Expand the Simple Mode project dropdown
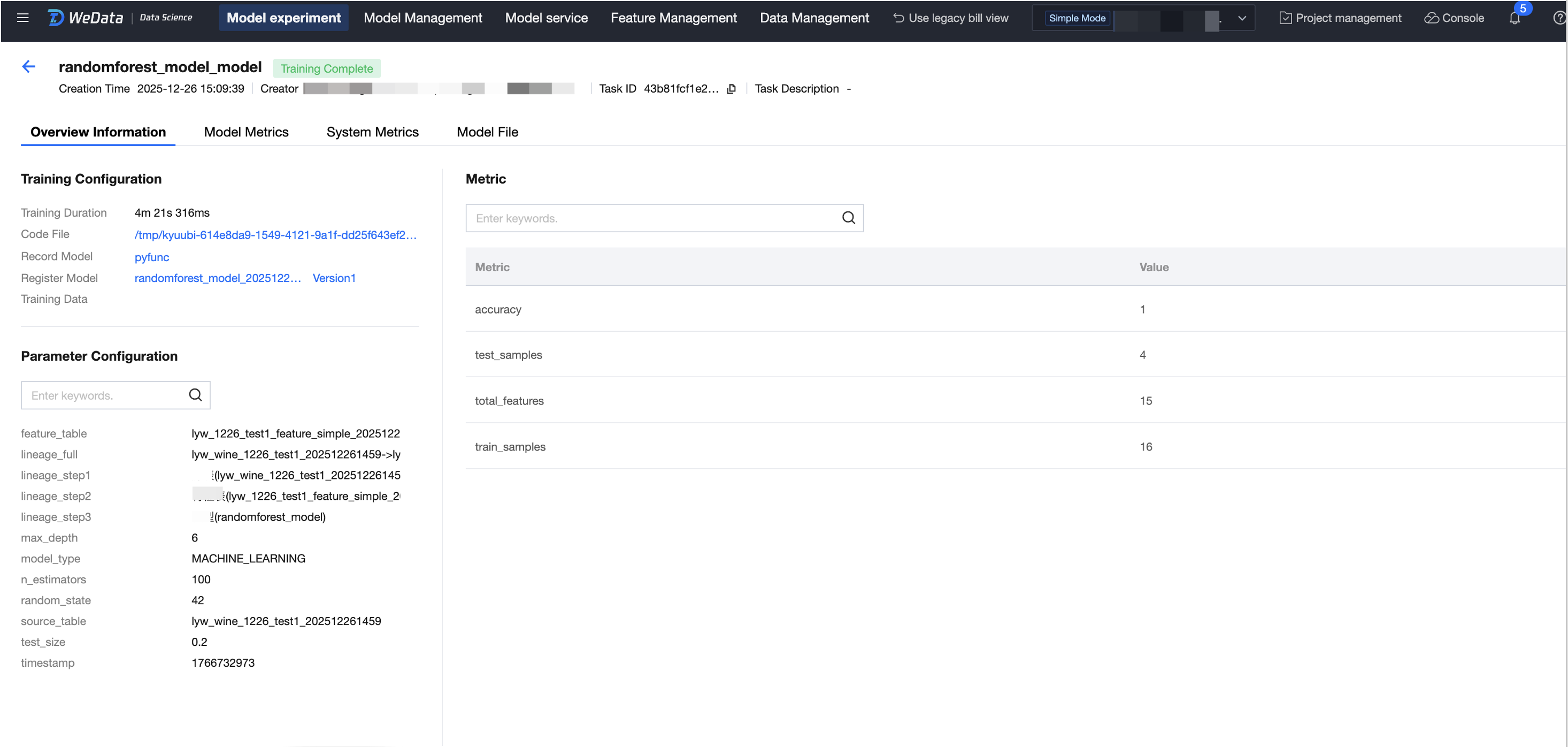 (1242, 18)
